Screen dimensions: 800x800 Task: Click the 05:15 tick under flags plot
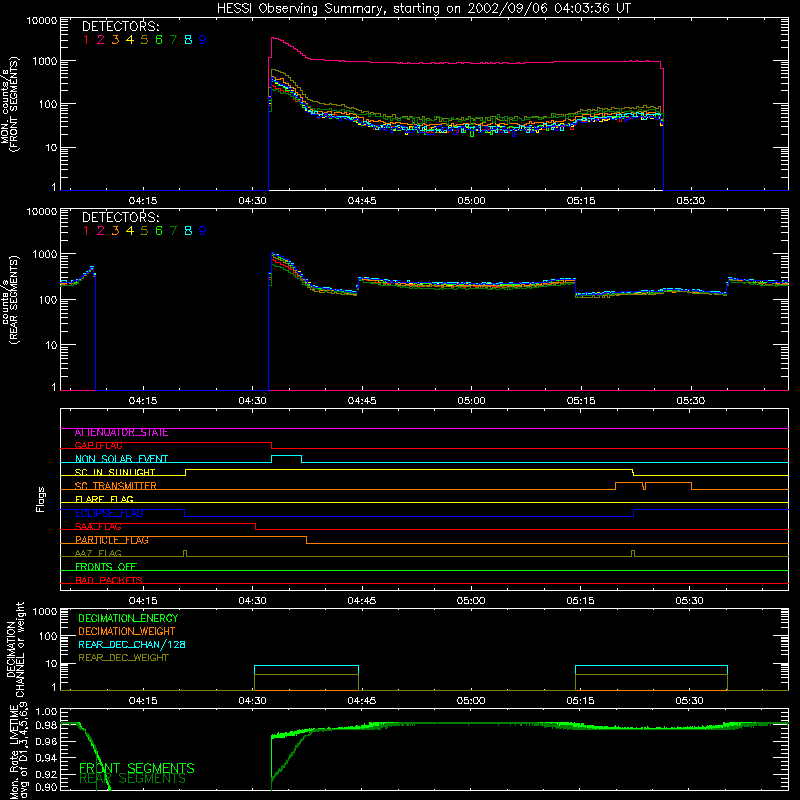coord(581,601)
